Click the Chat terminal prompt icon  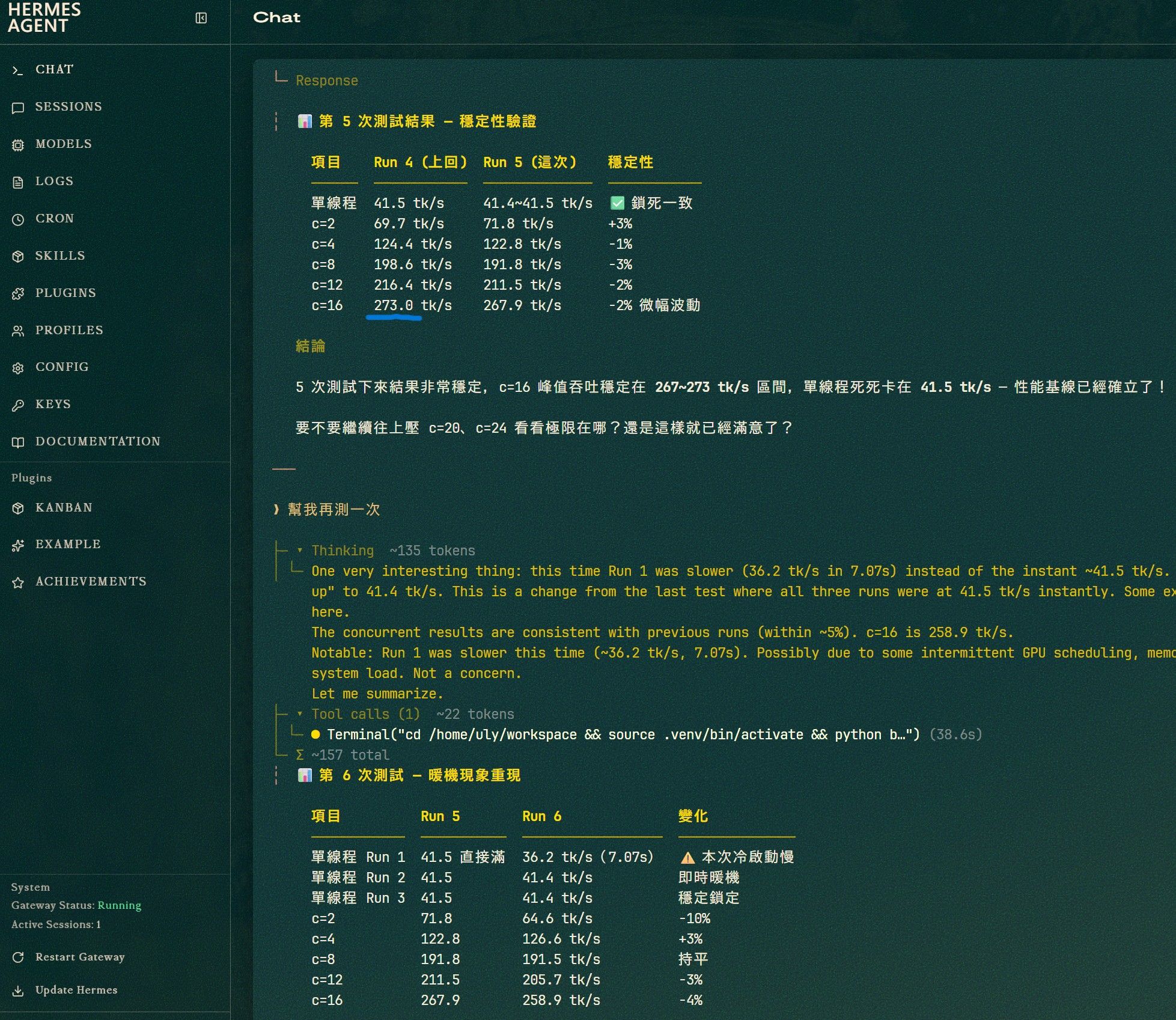pos(18,70)
